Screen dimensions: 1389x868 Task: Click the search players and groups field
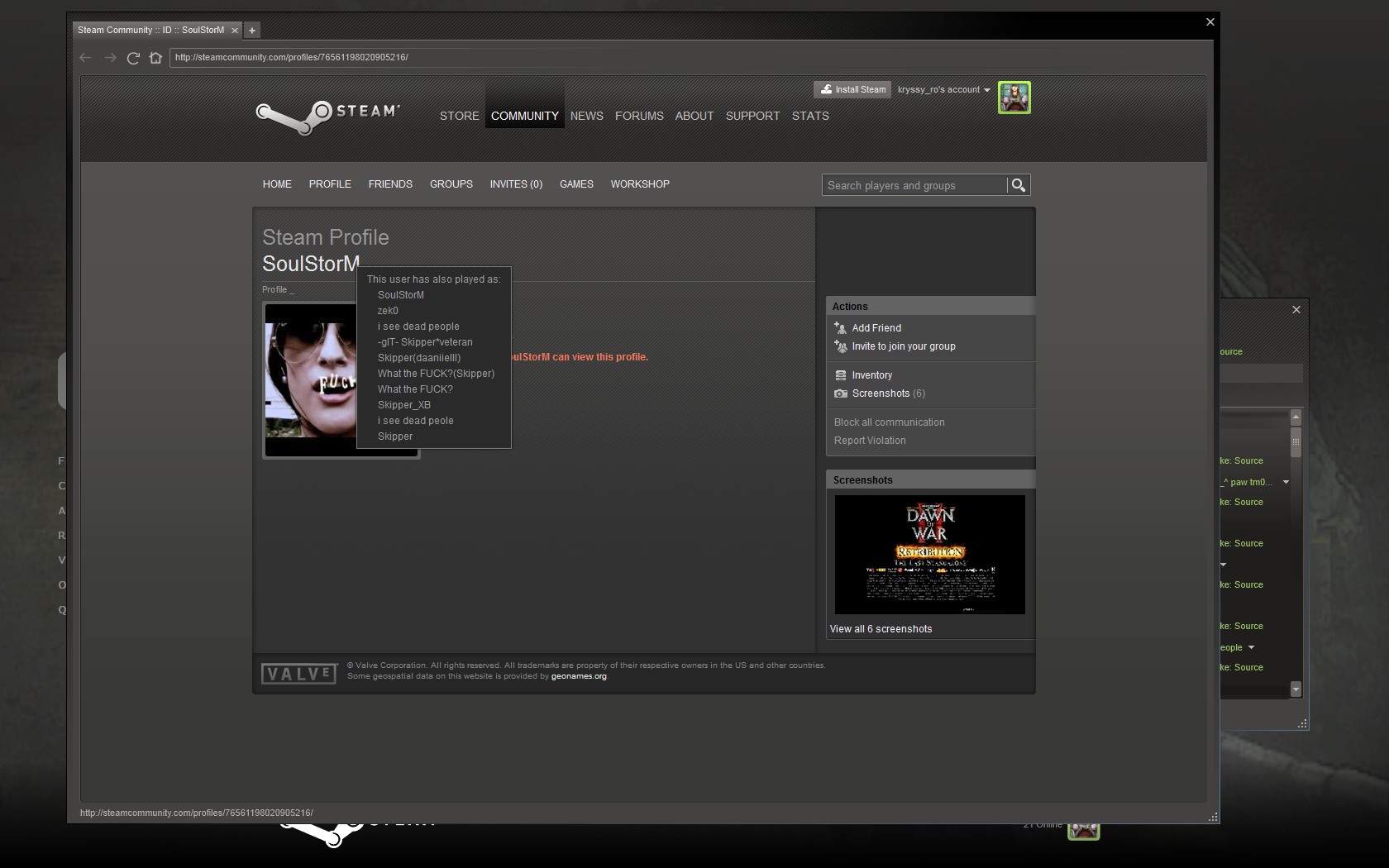(914, 185)
